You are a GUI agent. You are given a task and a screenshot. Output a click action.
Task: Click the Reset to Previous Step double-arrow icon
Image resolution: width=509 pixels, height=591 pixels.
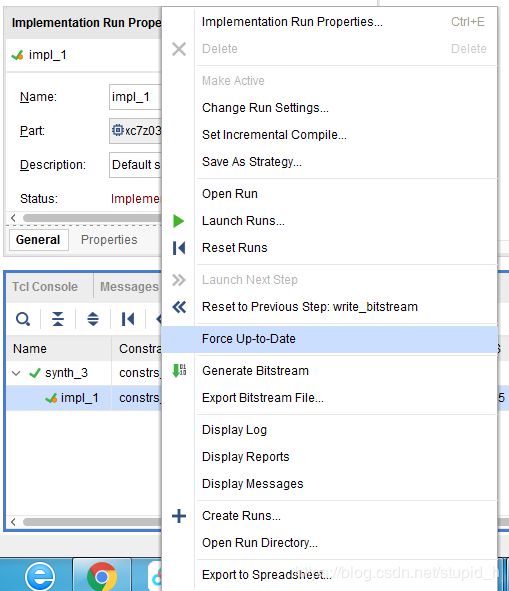[x=179, y=307]
